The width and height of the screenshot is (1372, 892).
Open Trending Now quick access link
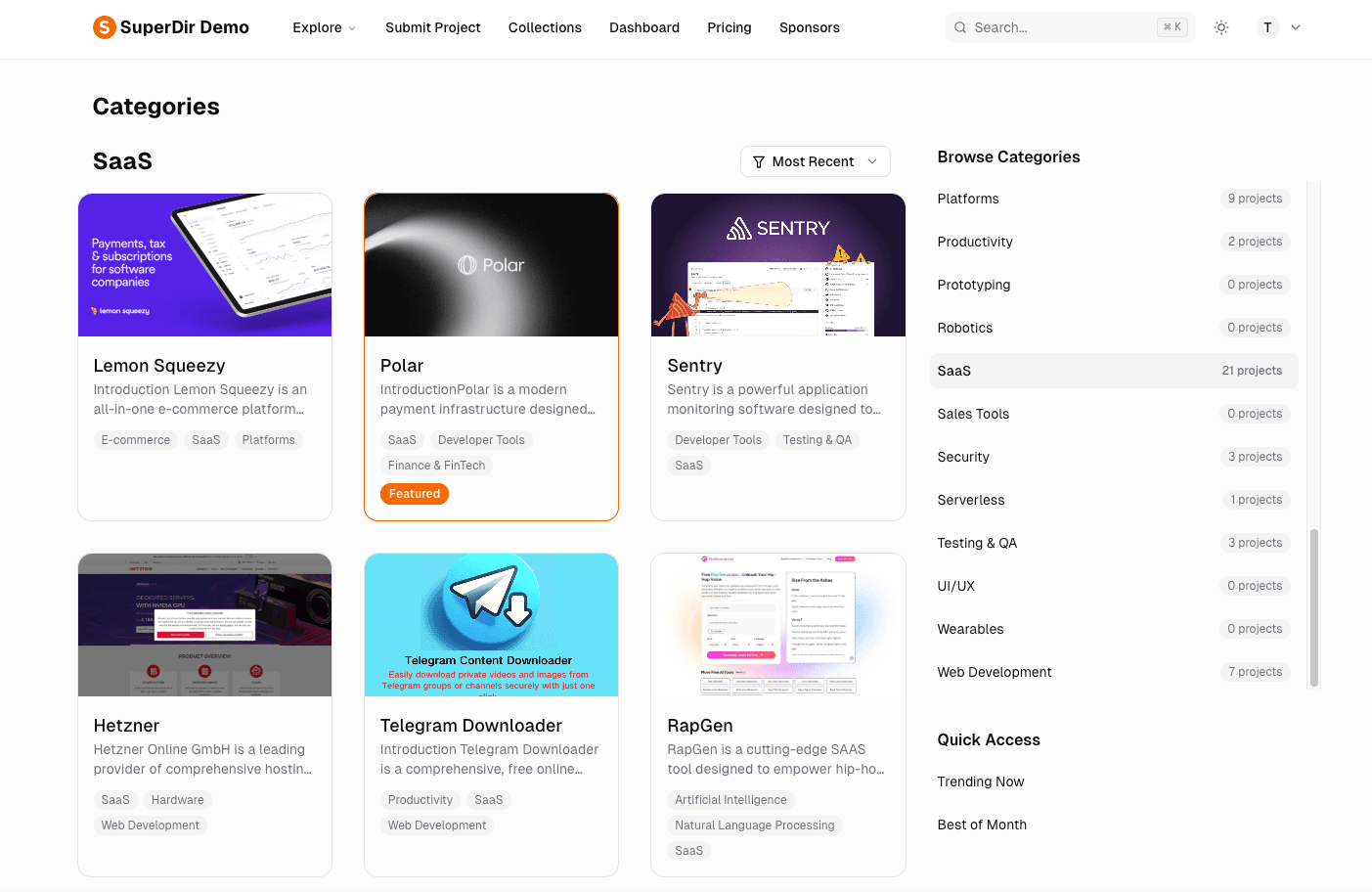pyautogui.click(x=981, y=781)
